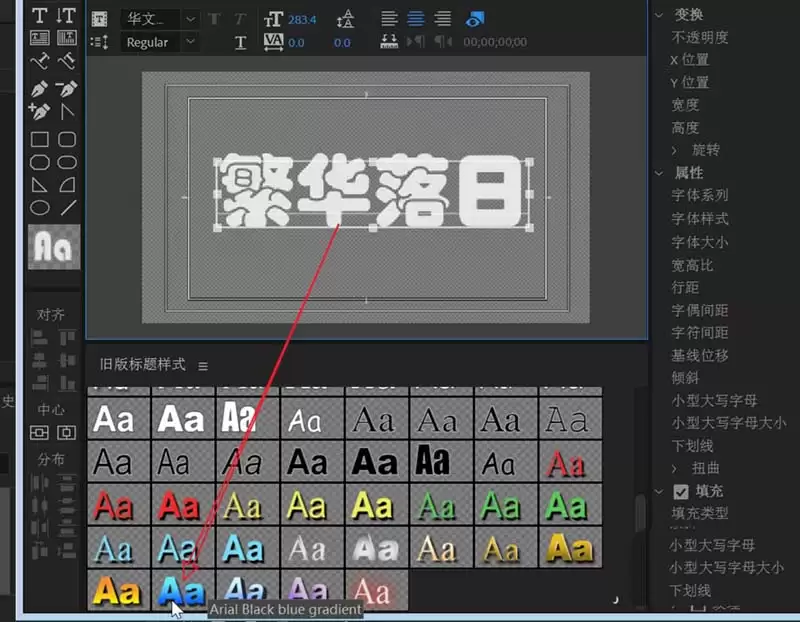800x622 pixels.
Task: Uncheck the 填充 checkbox
Action: [681, 491]
